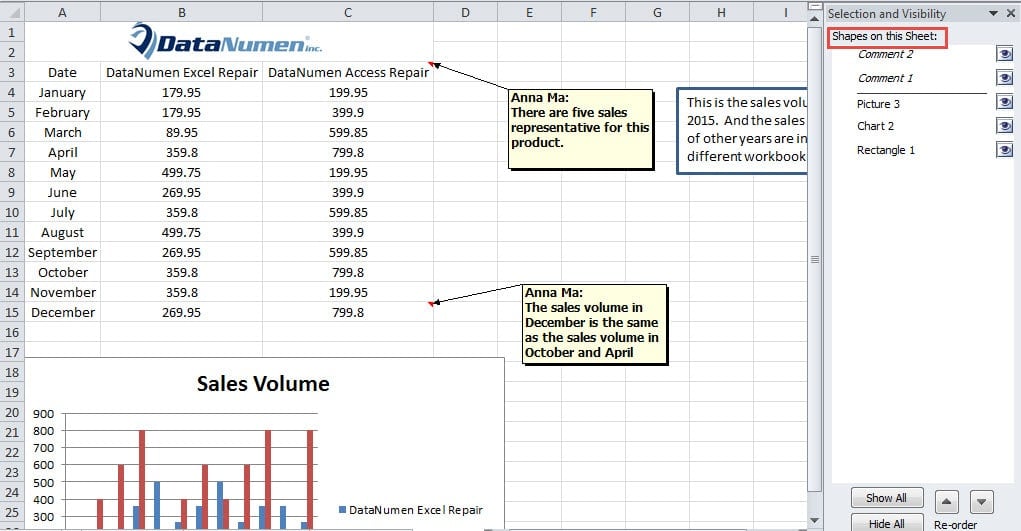
Task: Click the vertical scrollbar up arrow
Action: [815, 19]
